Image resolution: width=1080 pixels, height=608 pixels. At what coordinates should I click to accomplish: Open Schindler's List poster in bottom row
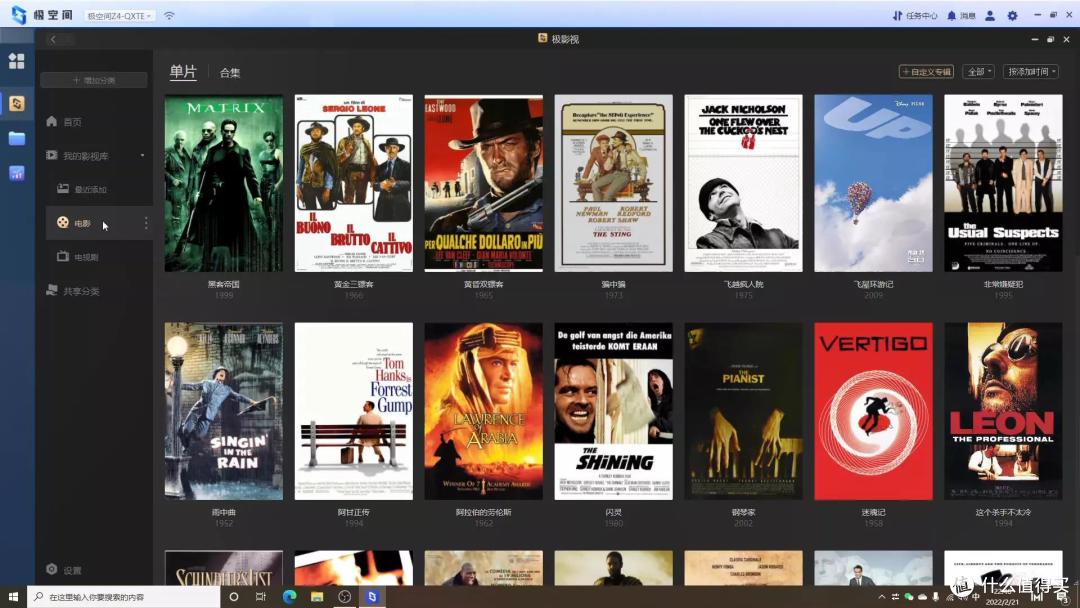224,568
